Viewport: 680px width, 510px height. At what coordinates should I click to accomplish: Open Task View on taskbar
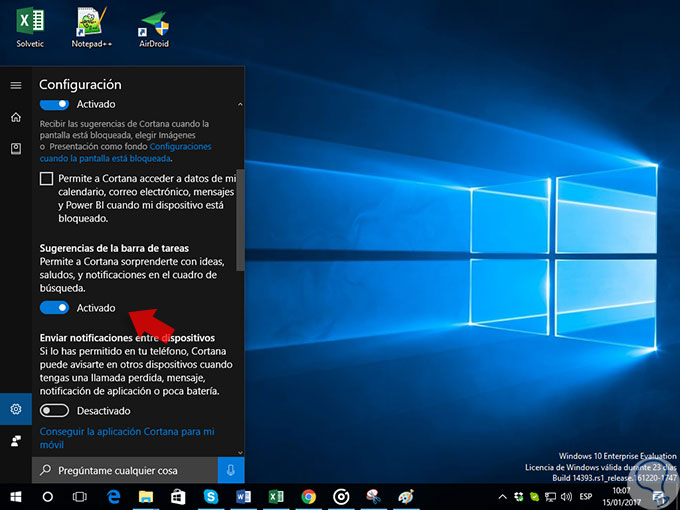pos(79,497)
